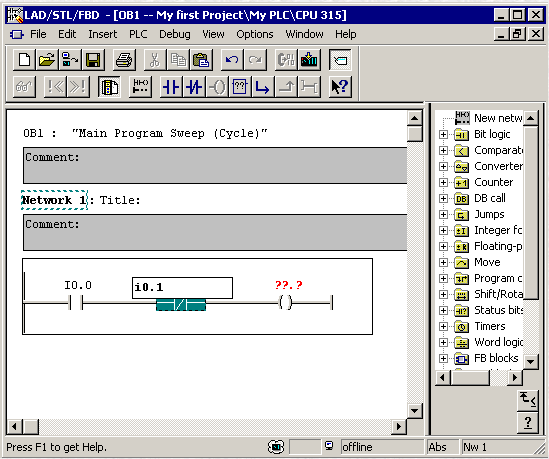Click the Network 1 comment box

pyautogui.click(x=215, y=232)
